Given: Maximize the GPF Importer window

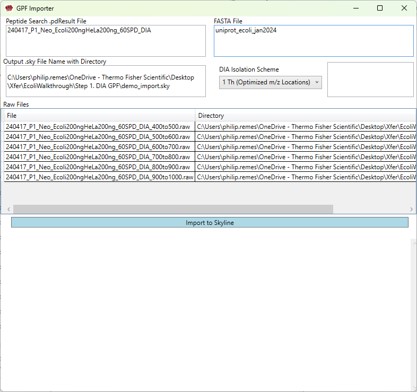Looking at the screenshot, I should (x=380, y=8).
